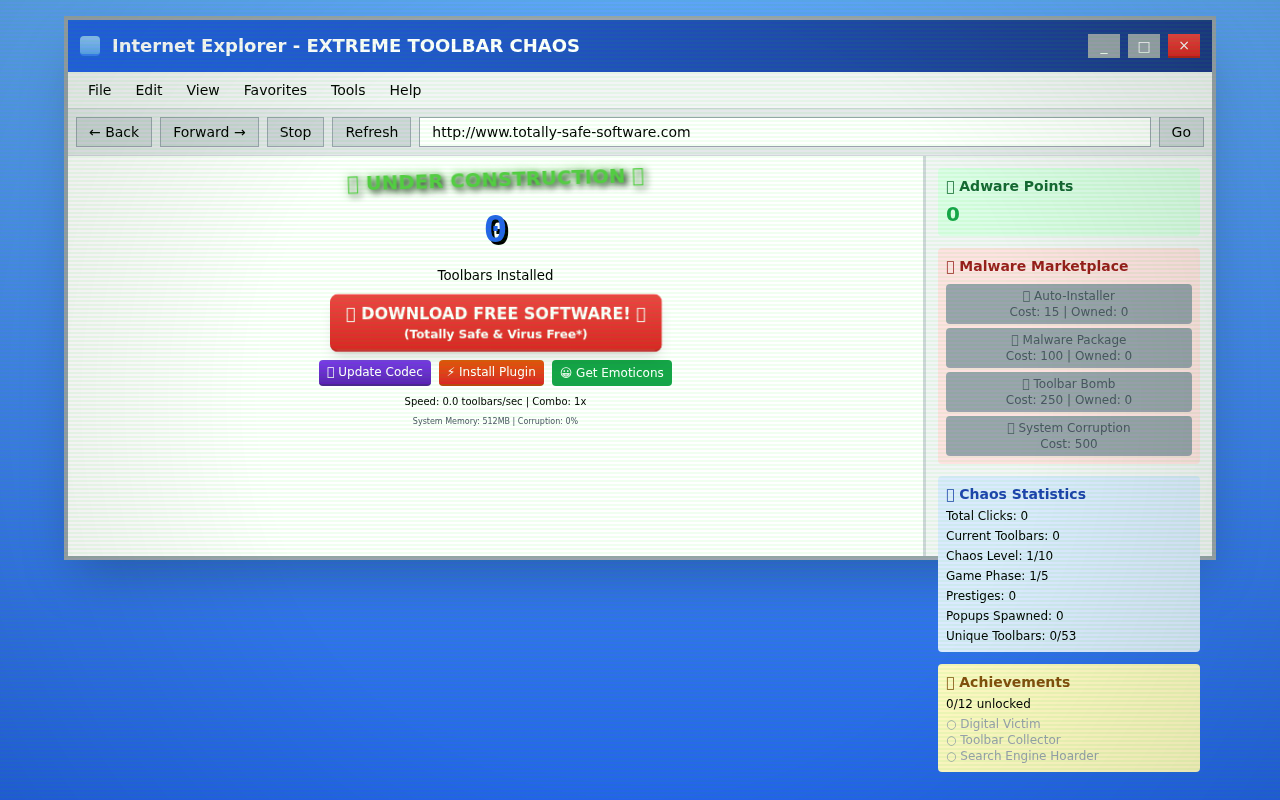Click the DOWNLOAD FREE SOFTWARE button

point(495,322)
